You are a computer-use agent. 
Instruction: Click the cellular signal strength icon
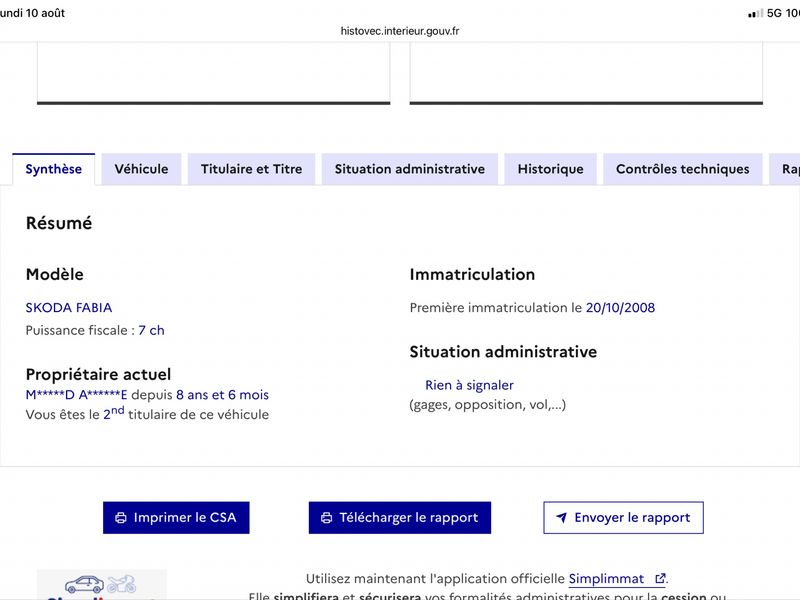(756, 13)
